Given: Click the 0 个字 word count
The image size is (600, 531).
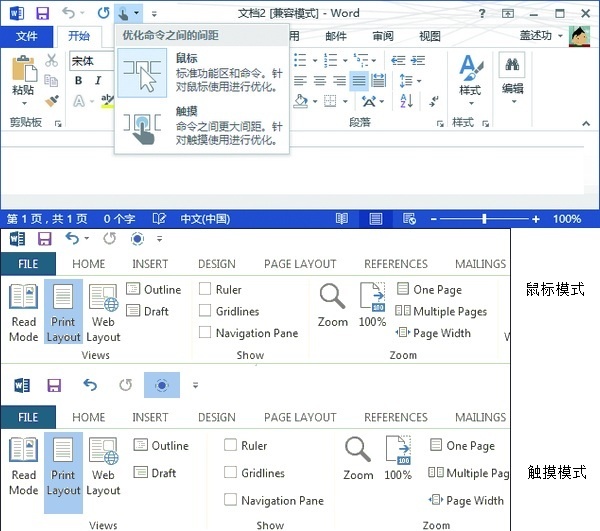Looking at the screenshot, I should click(x=119, y=219).
